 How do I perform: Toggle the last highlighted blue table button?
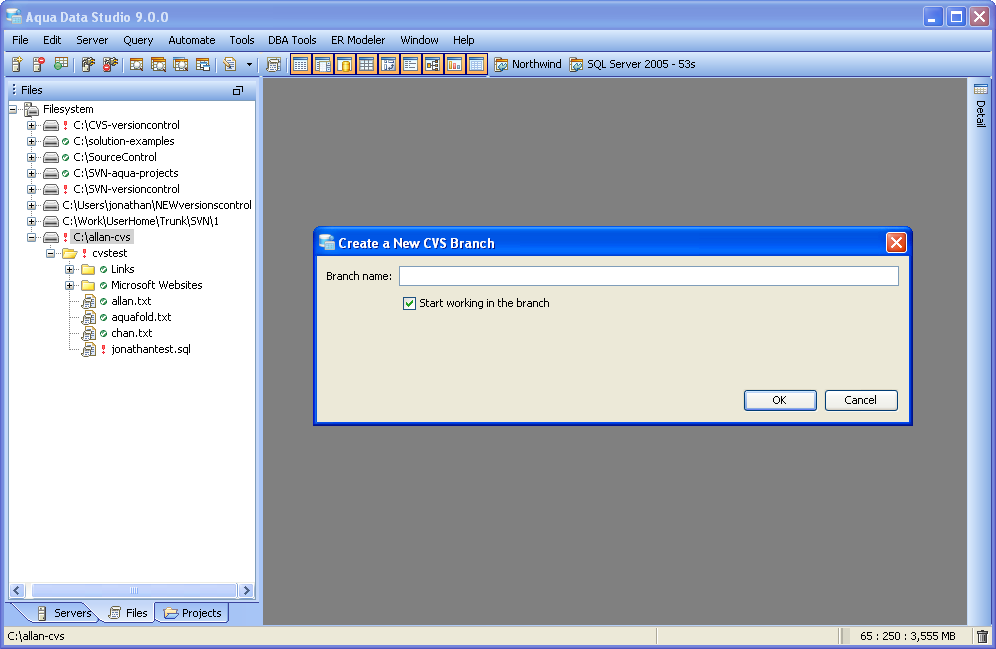coord(476,64)
